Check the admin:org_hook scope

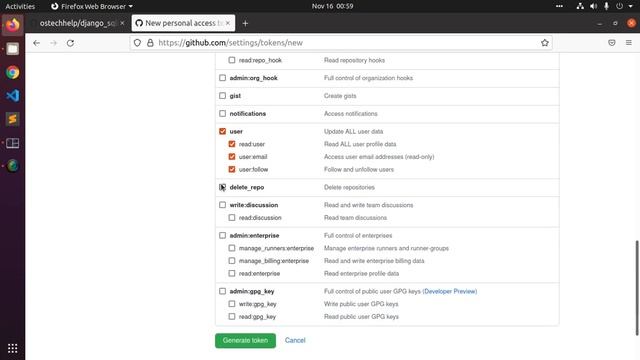point(222,78)
